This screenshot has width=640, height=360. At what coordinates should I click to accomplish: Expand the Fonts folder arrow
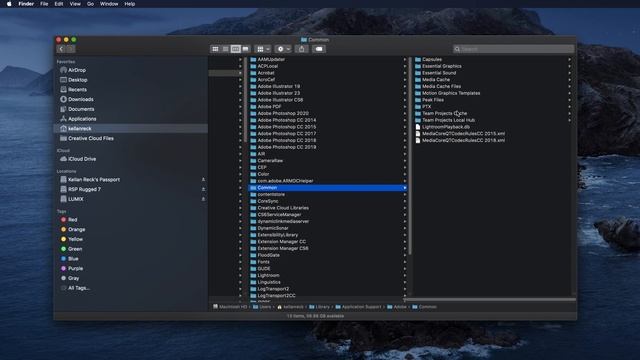(x=404, y=262)
